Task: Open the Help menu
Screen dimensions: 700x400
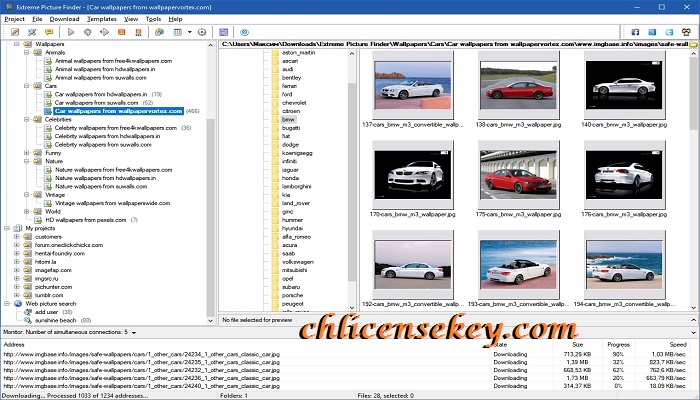Action: click(175, 19)
